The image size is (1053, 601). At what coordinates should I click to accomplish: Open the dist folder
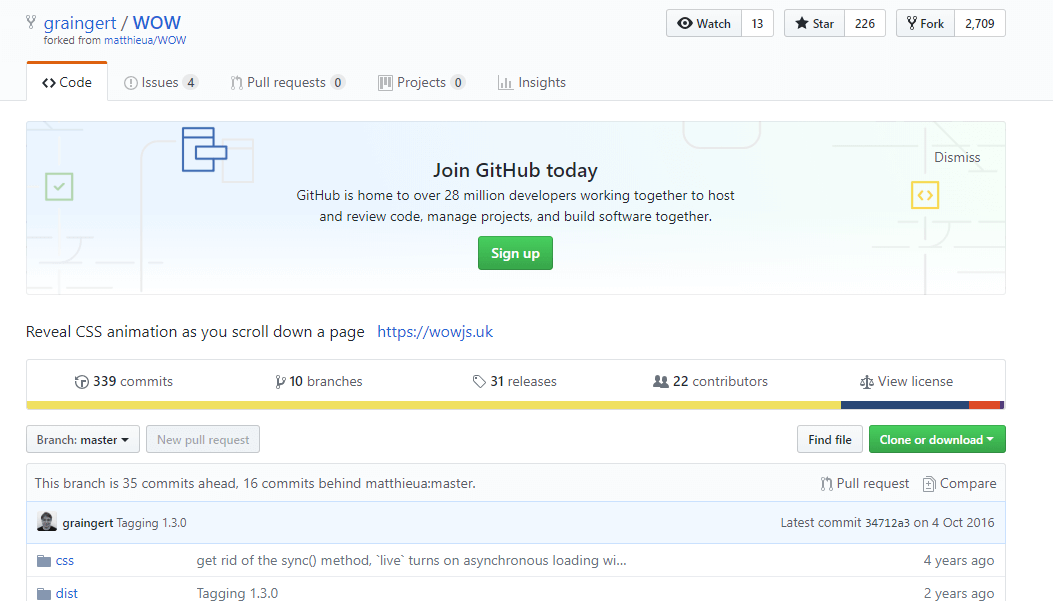coord(66,594)
